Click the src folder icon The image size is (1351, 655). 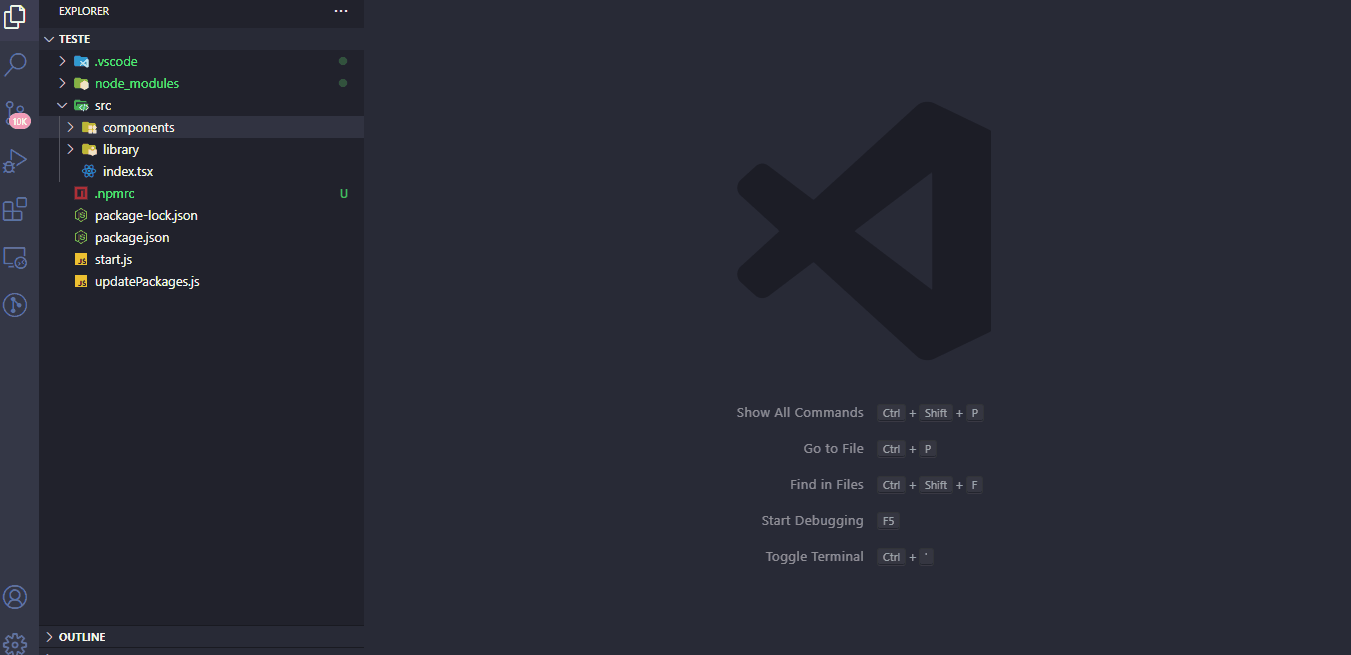[81, 105]
